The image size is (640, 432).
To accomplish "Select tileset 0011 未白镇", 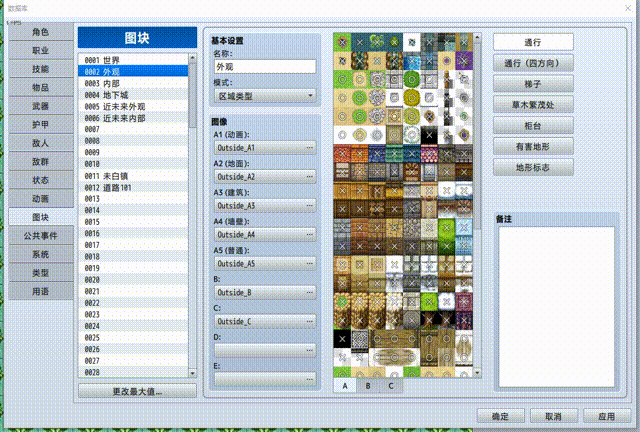I will point(133,176).
